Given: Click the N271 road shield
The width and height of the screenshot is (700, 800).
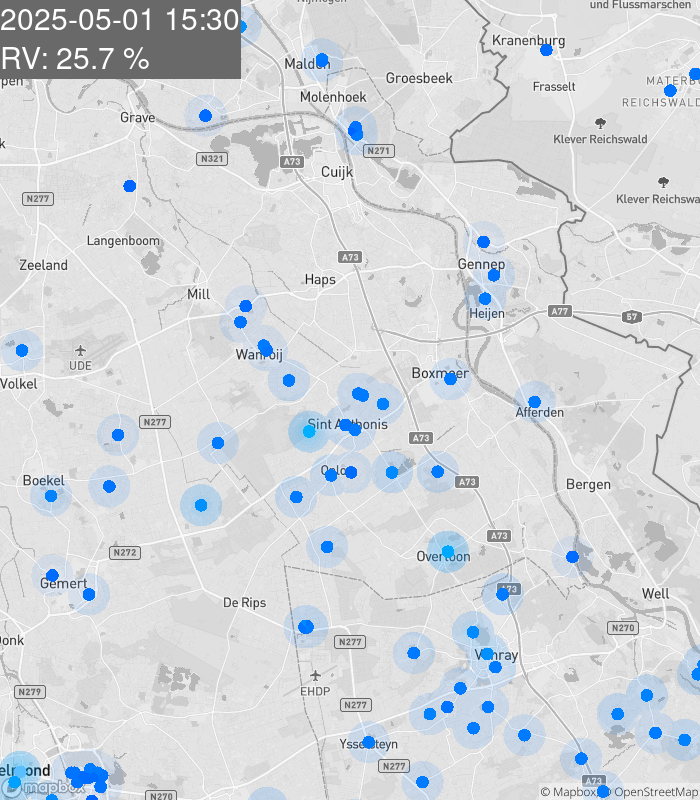Looking at the screenshot, I should (379, 151).
